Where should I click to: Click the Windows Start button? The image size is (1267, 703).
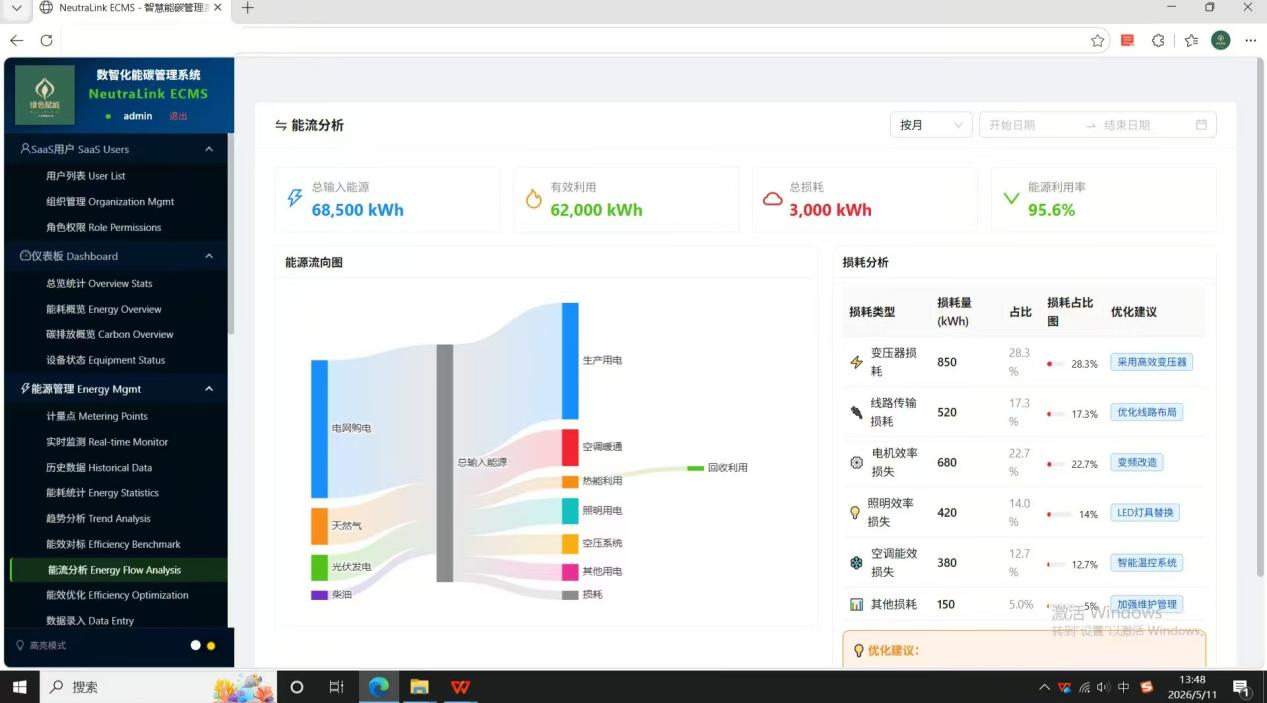(19, 687)
